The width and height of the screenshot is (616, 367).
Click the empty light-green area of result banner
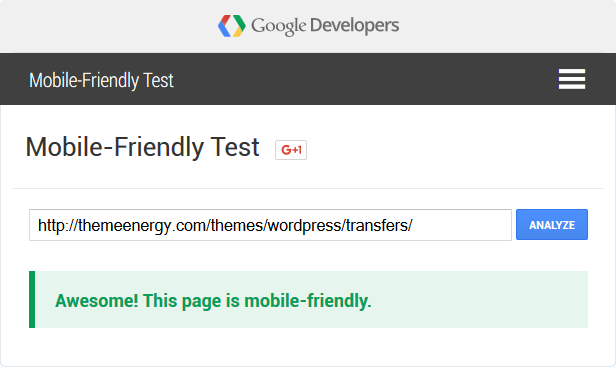coord(479,299)
